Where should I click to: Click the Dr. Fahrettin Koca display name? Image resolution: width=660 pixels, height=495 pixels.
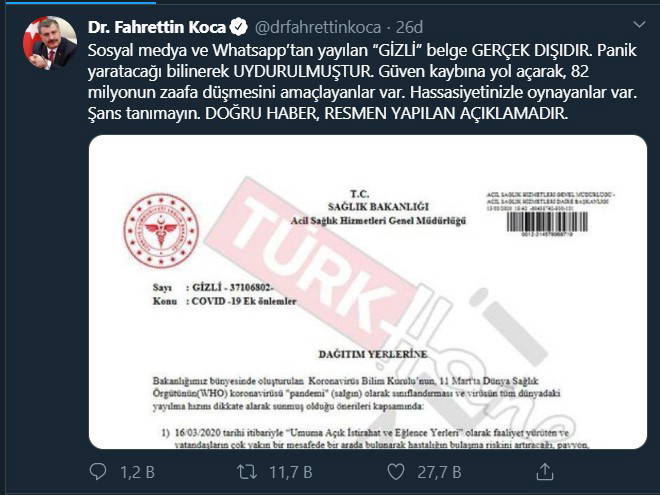(x=157, y=27)
